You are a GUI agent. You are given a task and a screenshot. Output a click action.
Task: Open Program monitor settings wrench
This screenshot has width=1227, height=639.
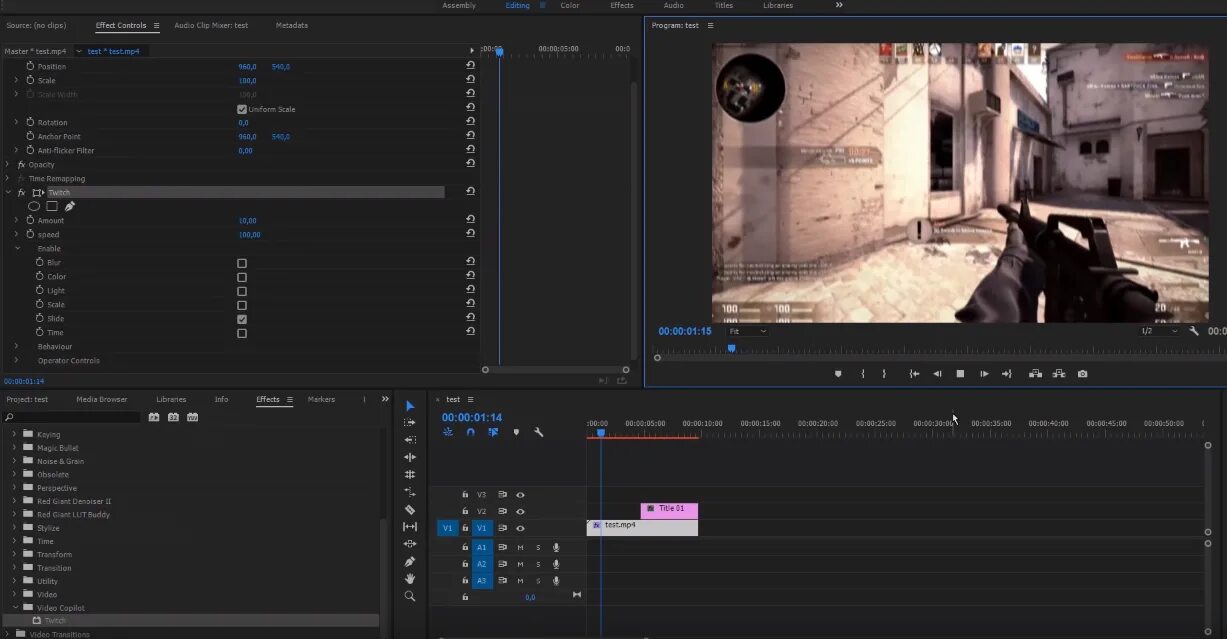[1194, 331]
